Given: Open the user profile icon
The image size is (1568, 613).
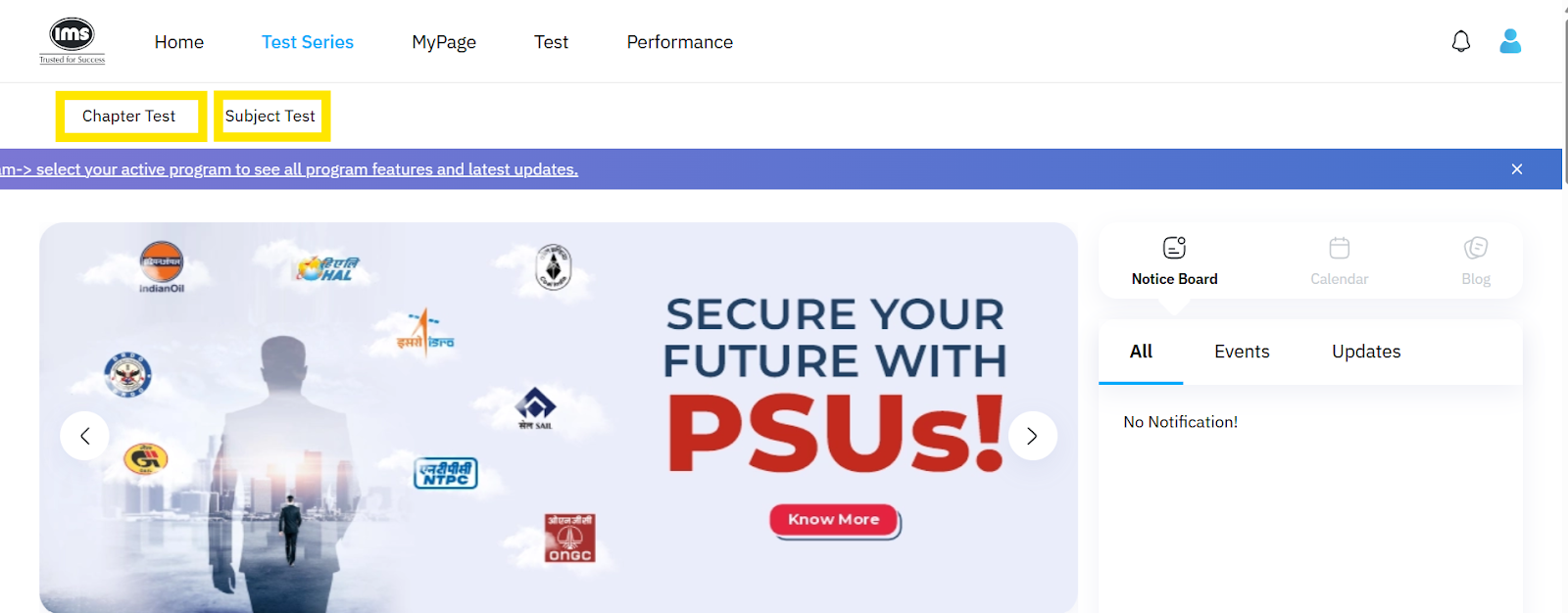Looking at the screenshot, I should (1510, 41).
